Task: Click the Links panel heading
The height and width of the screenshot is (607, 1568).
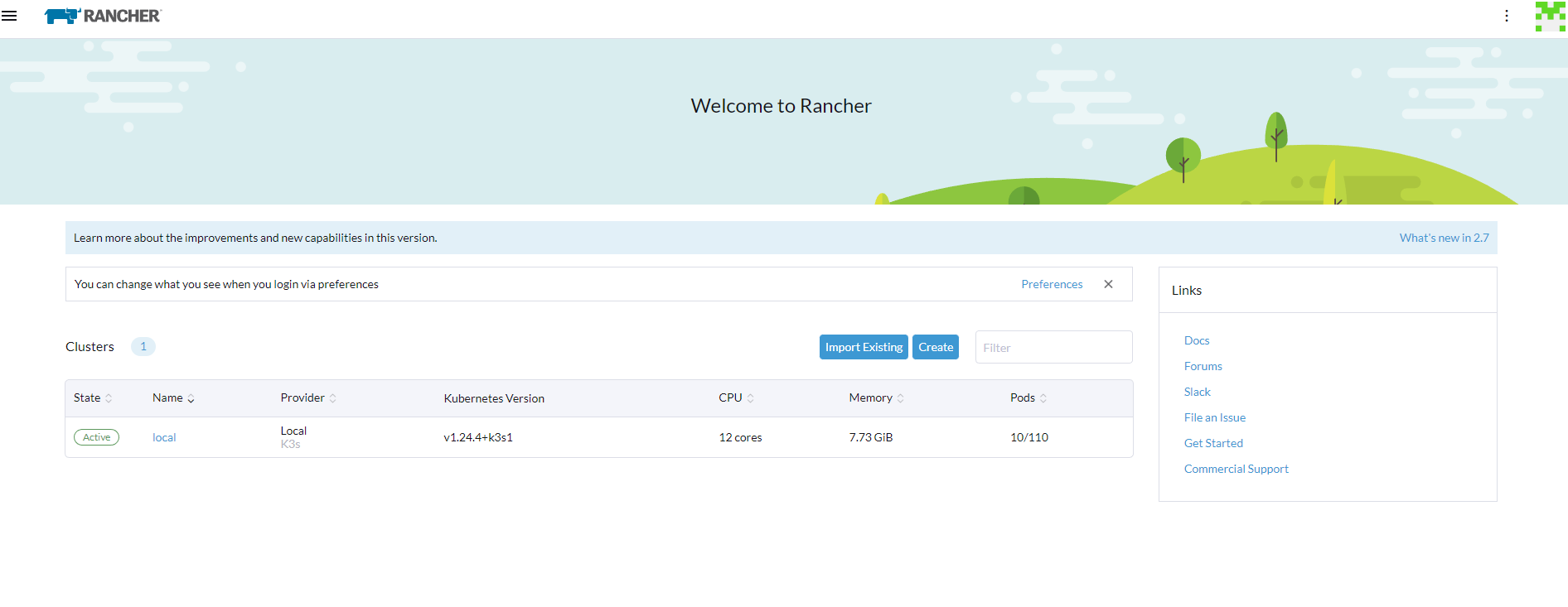Action: tap(1186, 290)
